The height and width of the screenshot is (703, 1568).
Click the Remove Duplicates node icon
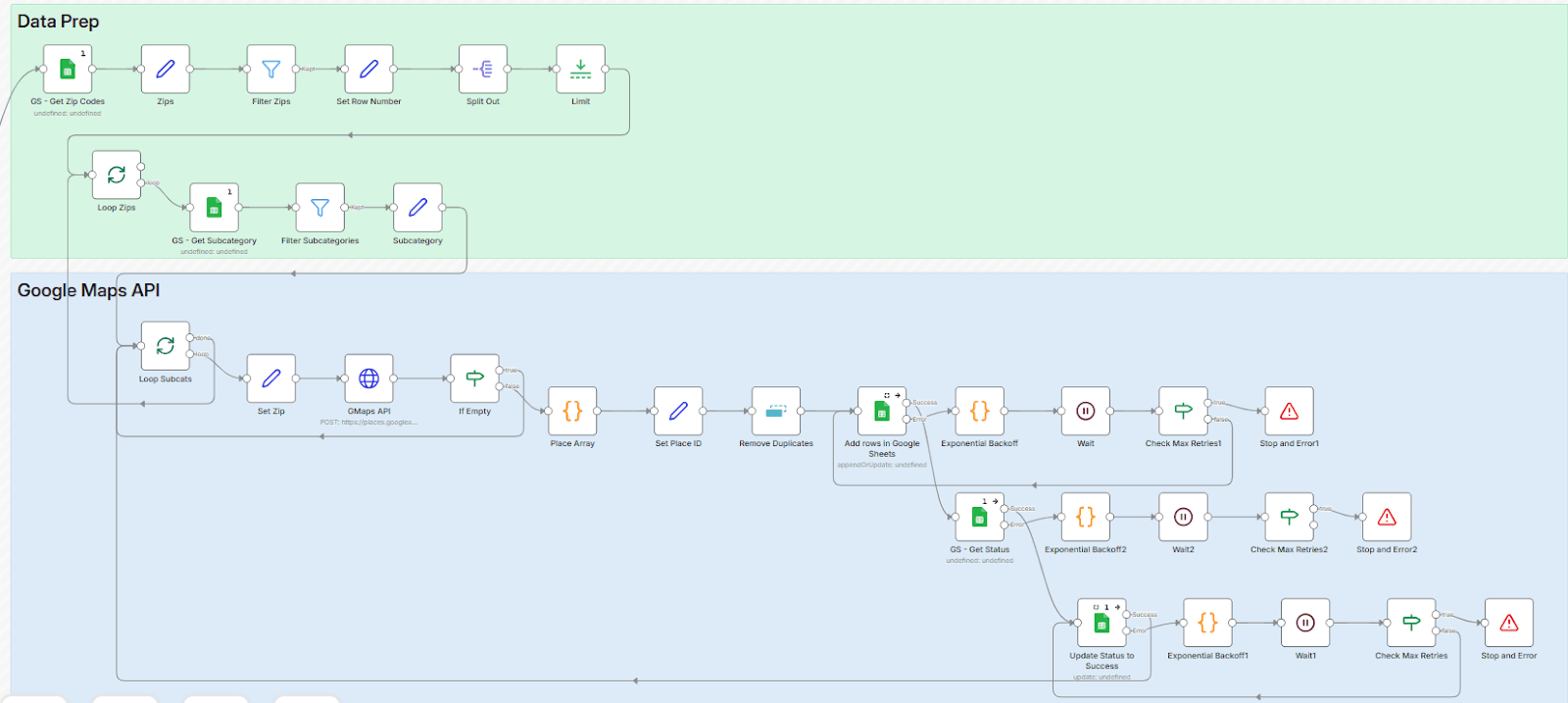pos(775,412)
